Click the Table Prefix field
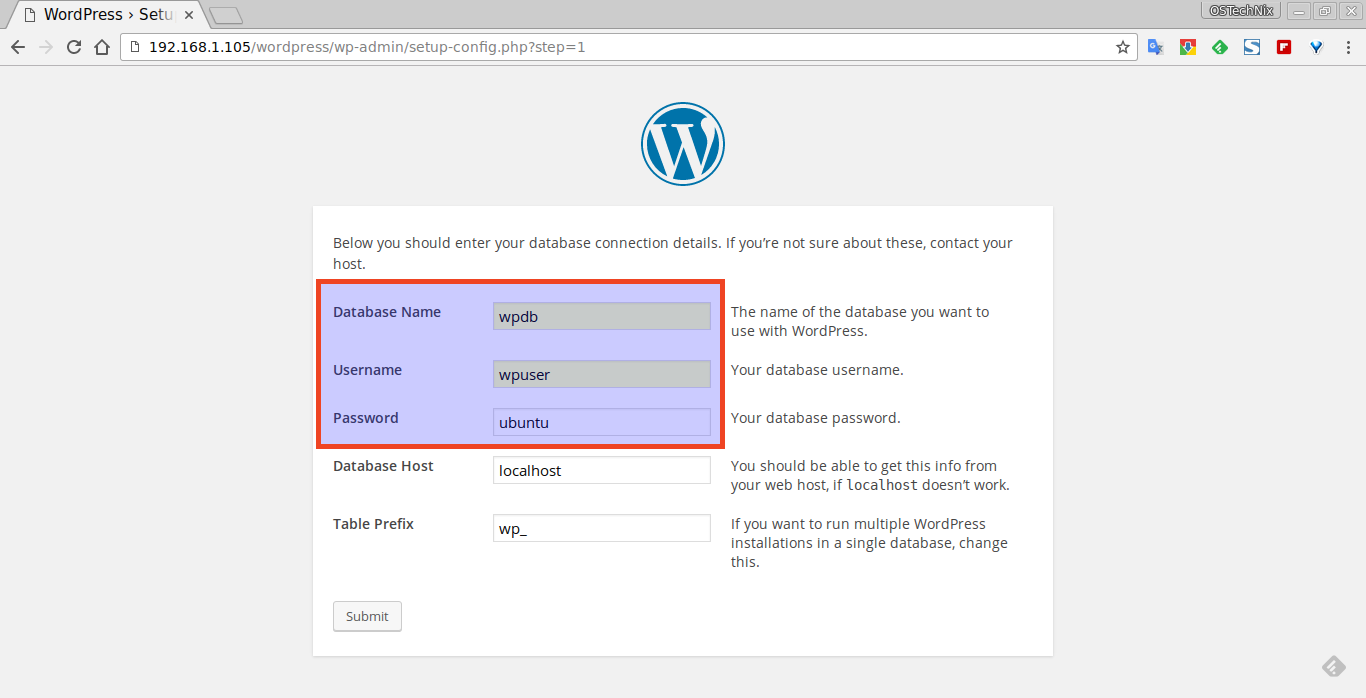The image size is (1366, 698). (x=602, y=528)
